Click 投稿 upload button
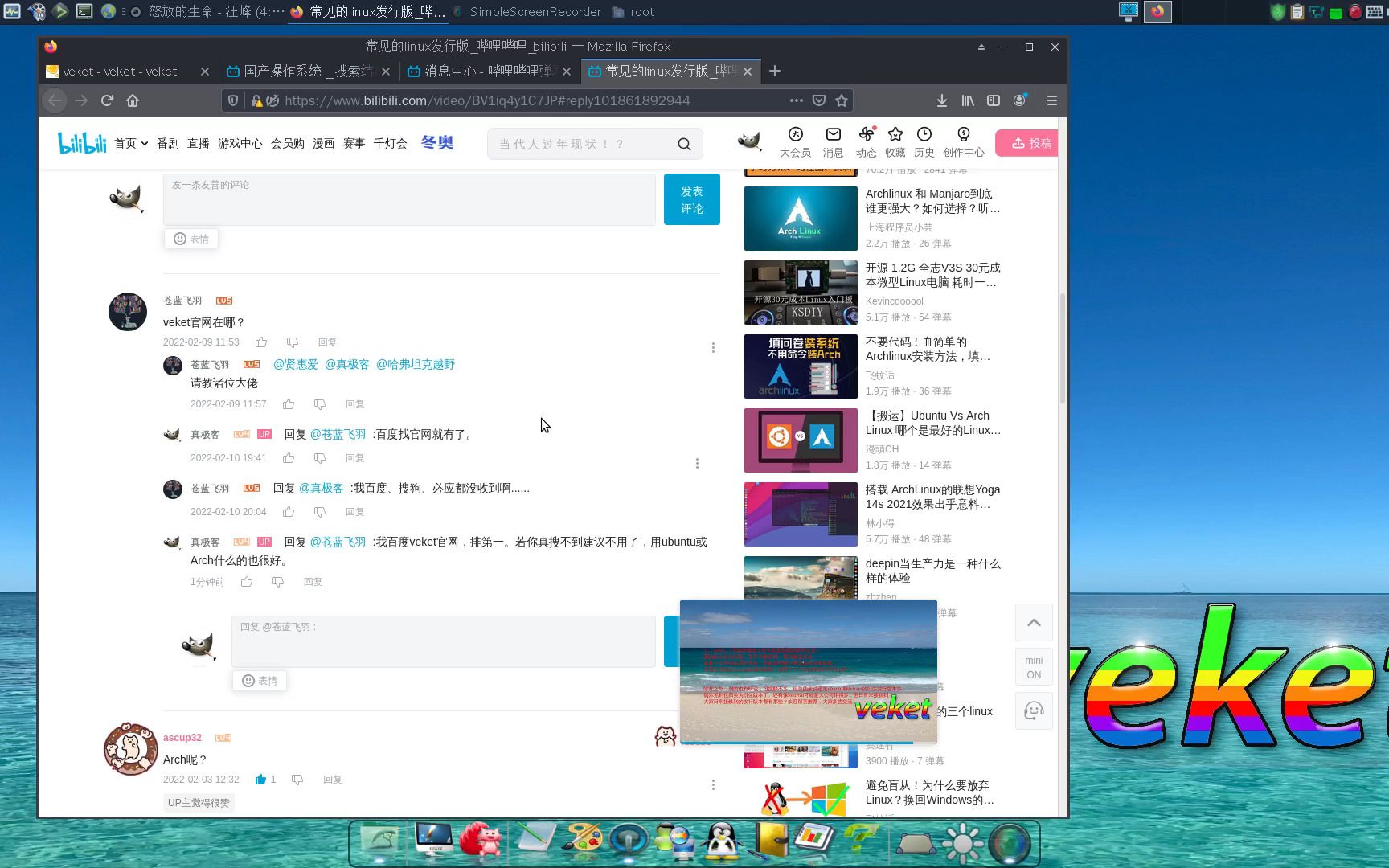This screenshot has width=1389, height=868. (x=1026, y=143)
